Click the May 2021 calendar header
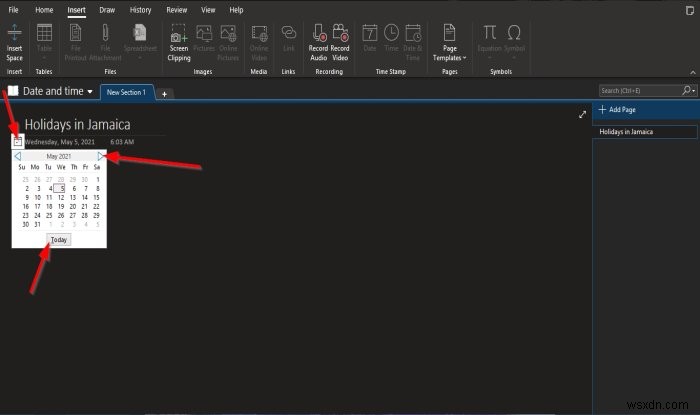The image size is (700, 415). click(59, 156)
